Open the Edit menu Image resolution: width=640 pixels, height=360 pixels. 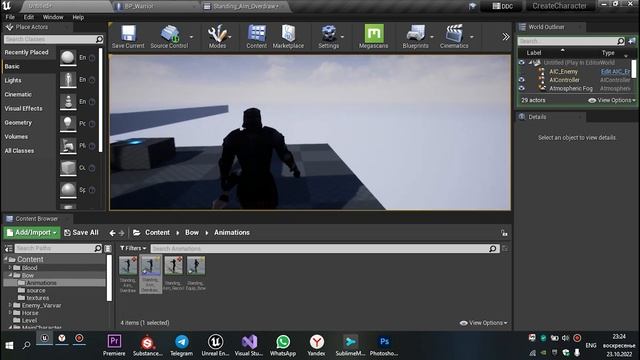point(29,17)
